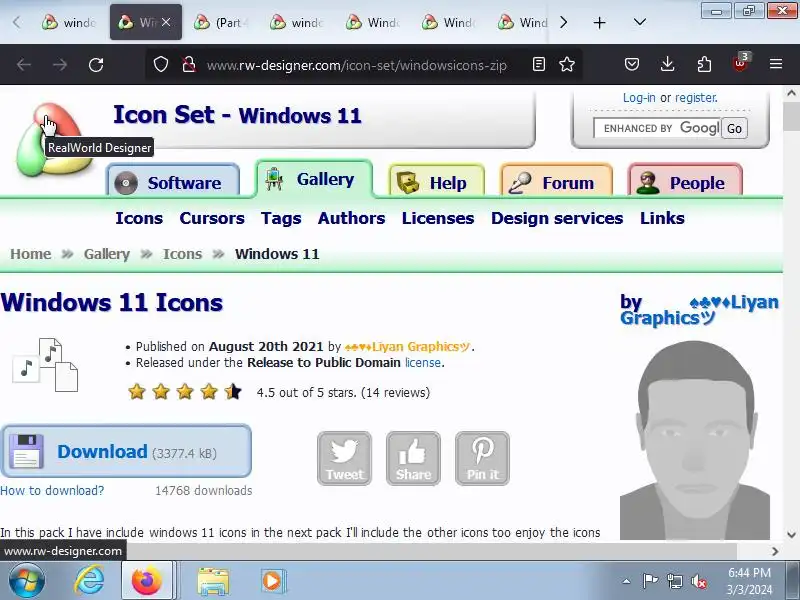Open the Help section tab

tap(436, 182)
